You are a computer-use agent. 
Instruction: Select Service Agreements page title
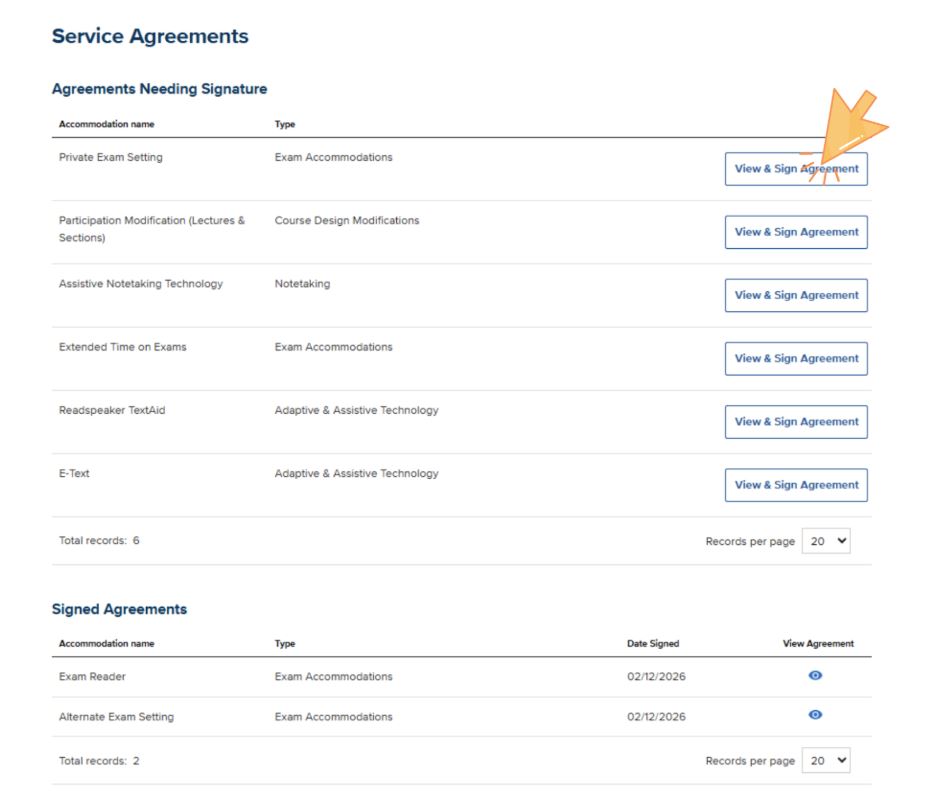150,36
